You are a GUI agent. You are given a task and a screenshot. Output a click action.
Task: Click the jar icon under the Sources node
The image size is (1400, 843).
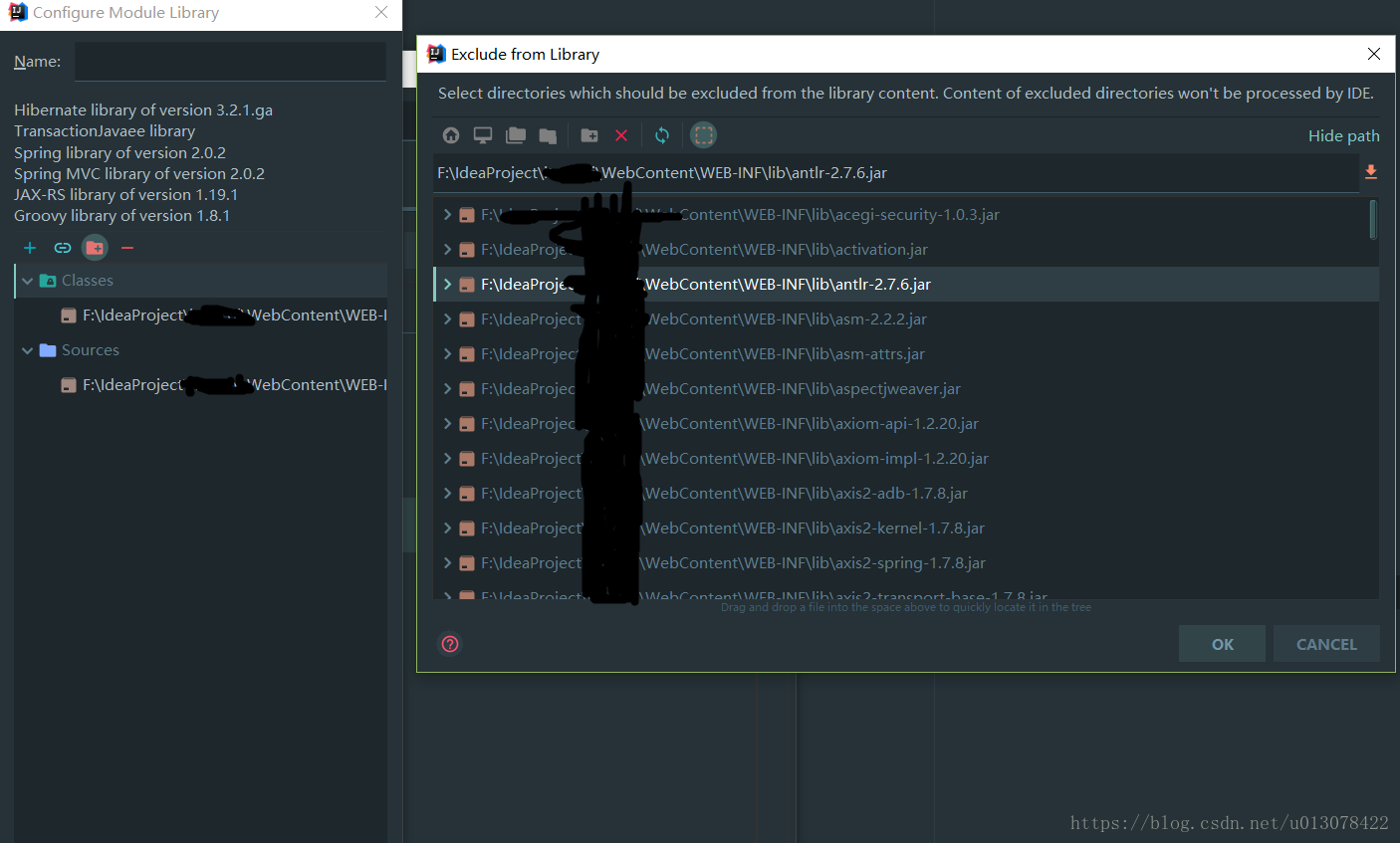[69, 385]
